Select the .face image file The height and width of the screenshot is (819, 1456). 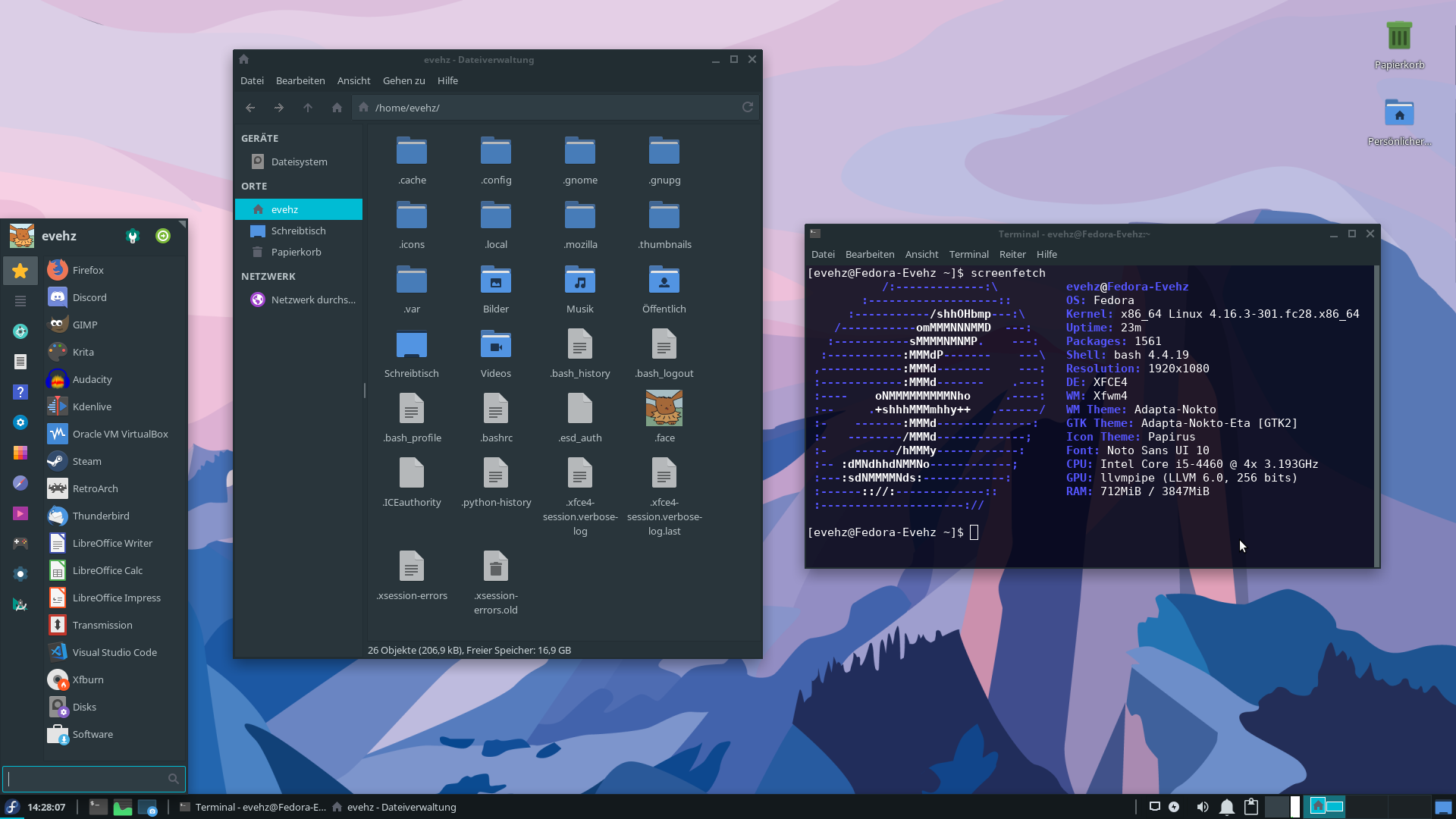664,417
